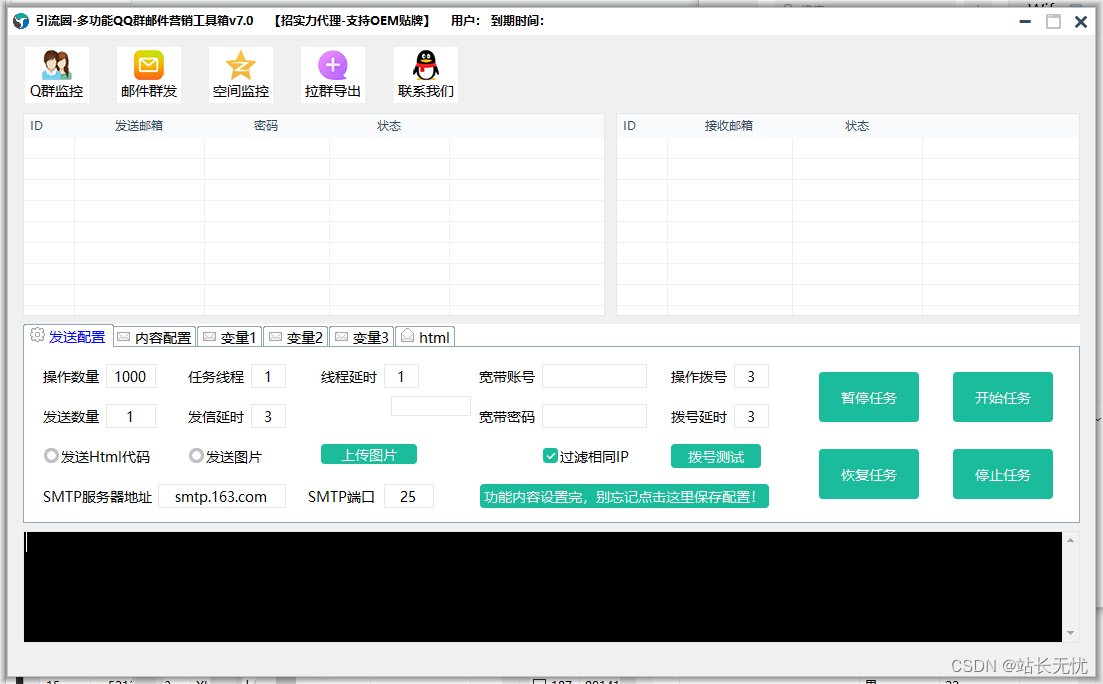Click the 发送数量 input field
This screenshot has height=684, width=1103.
click(131, 416)
